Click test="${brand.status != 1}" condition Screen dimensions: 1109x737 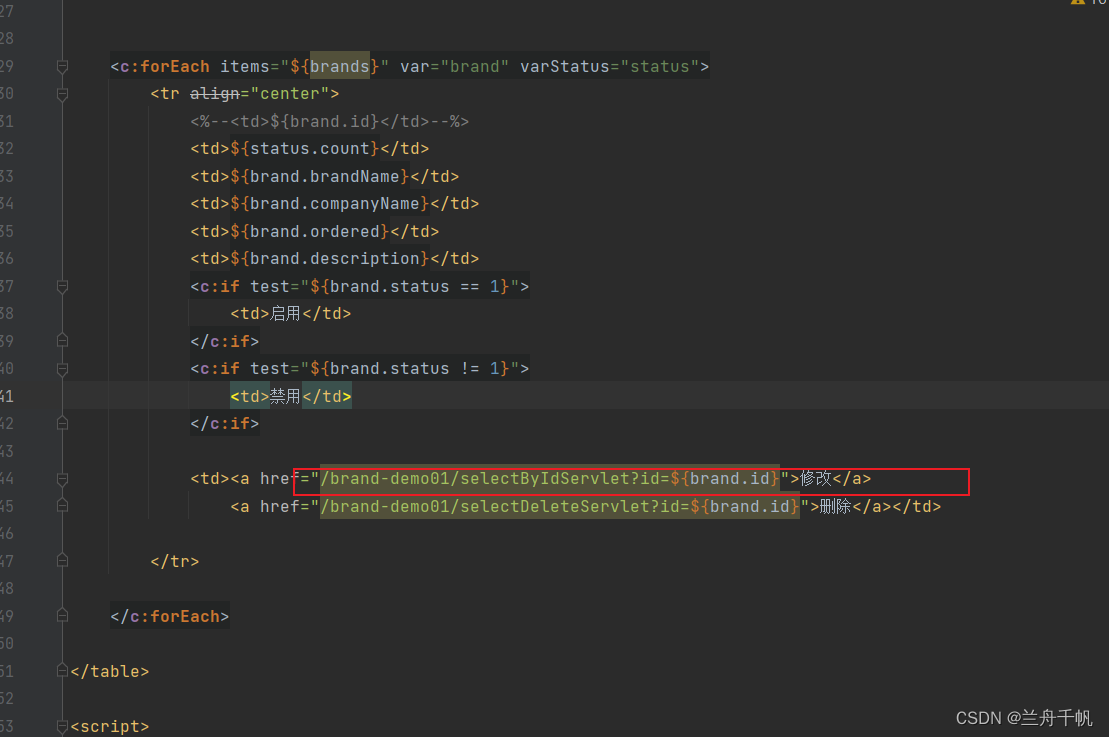385,368
